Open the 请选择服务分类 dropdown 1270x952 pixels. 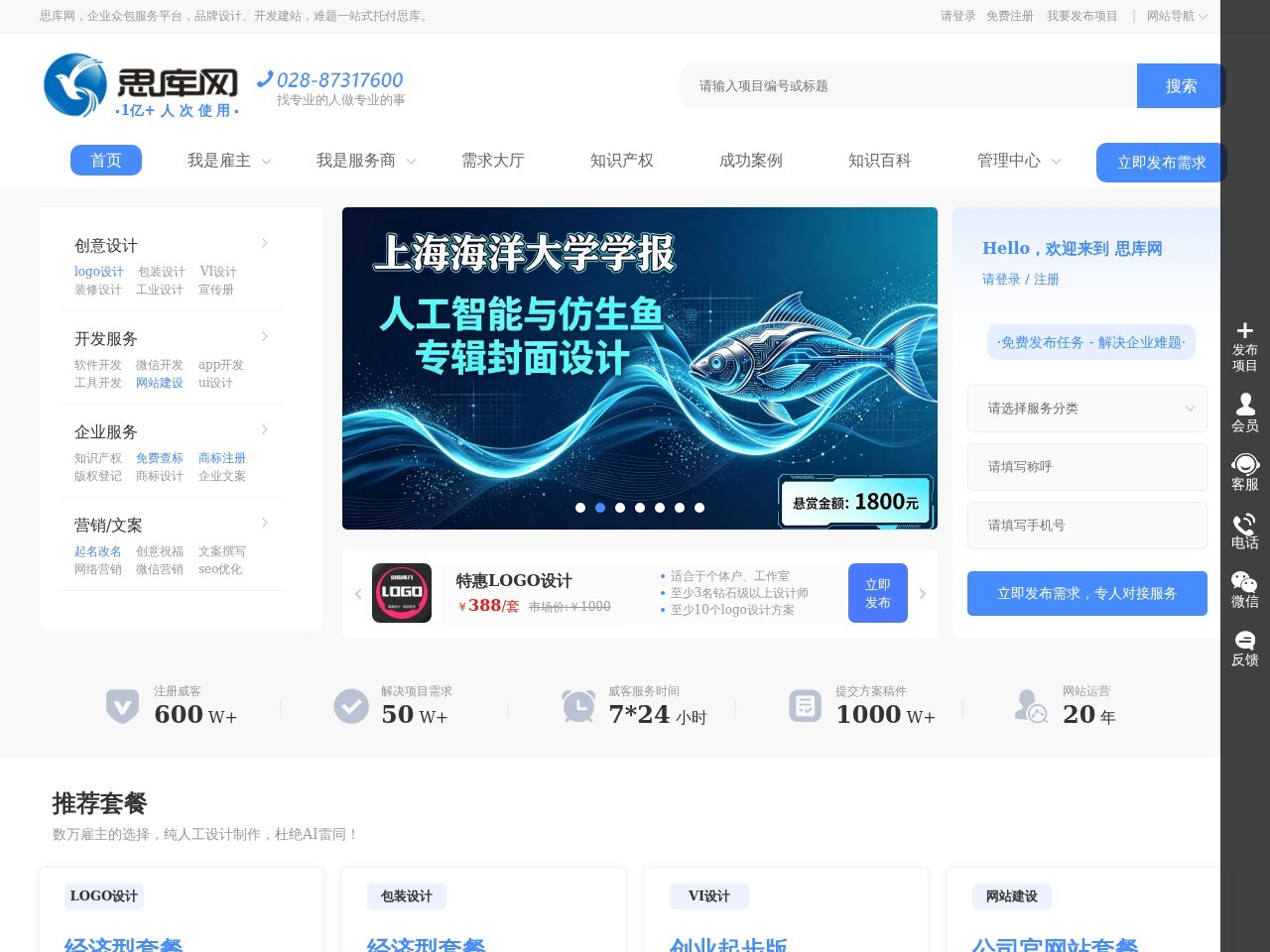pyautogui.click(x=1087, y=409)
